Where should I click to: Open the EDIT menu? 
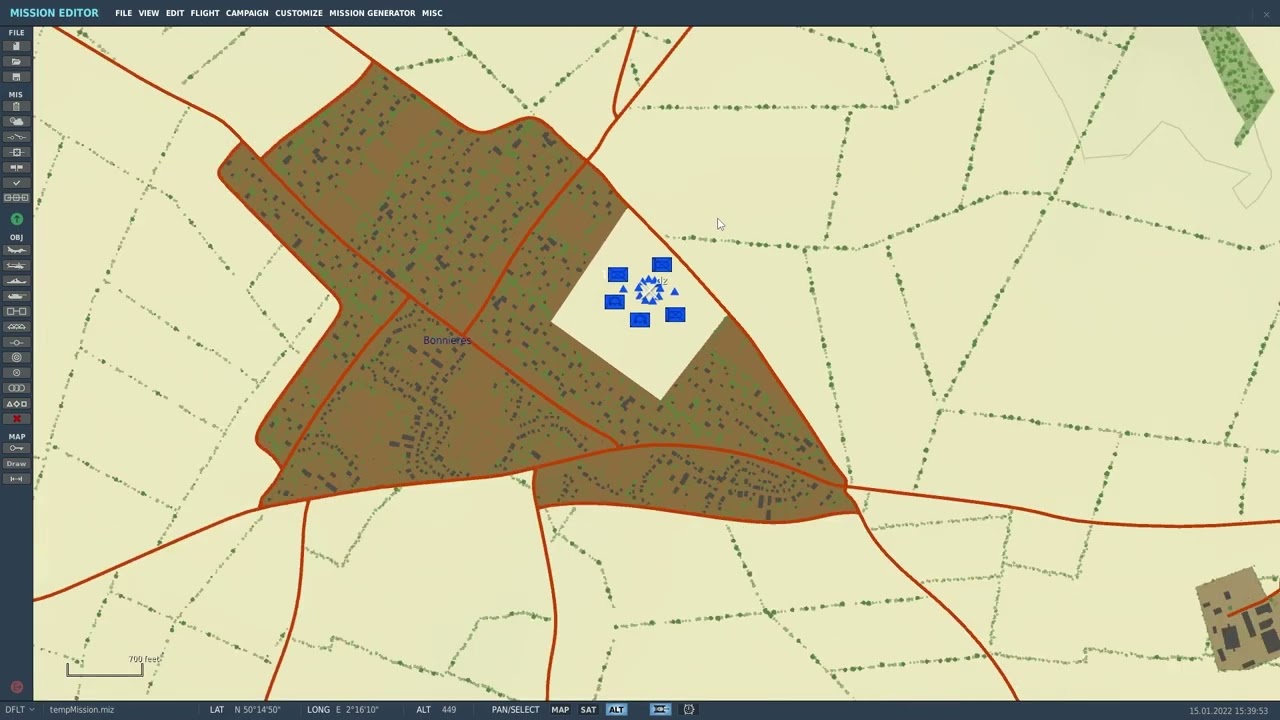pos(175,13)
